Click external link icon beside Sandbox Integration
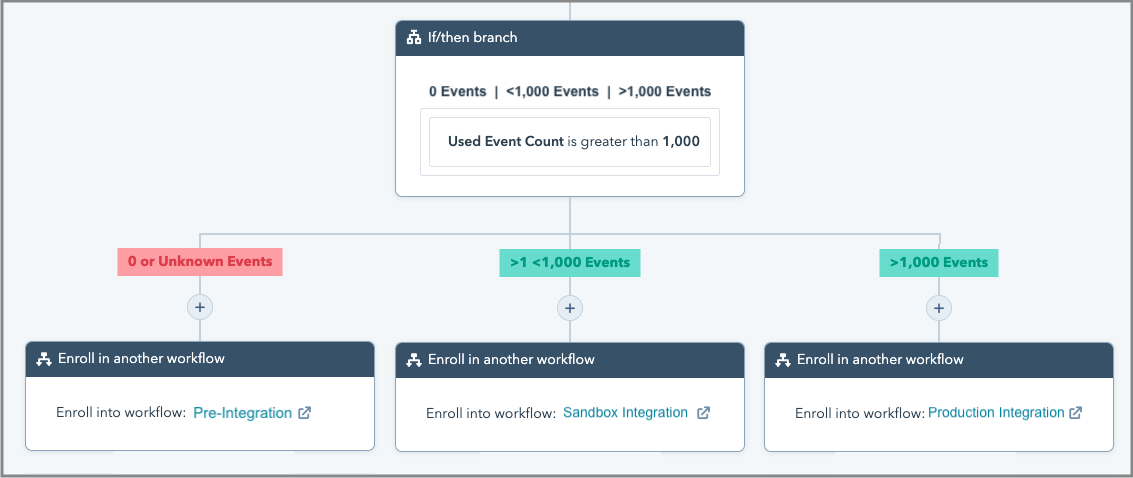The width and height of the screenshot is (1133, 478). pyautogui.click(x=703, y=413)
